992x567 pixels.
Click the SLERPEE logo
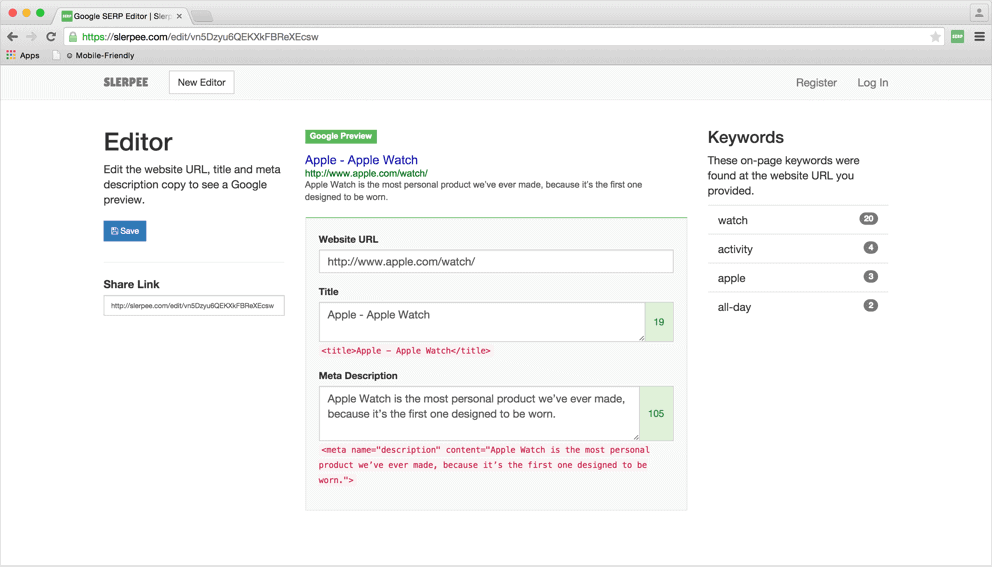tap(126, 82)
